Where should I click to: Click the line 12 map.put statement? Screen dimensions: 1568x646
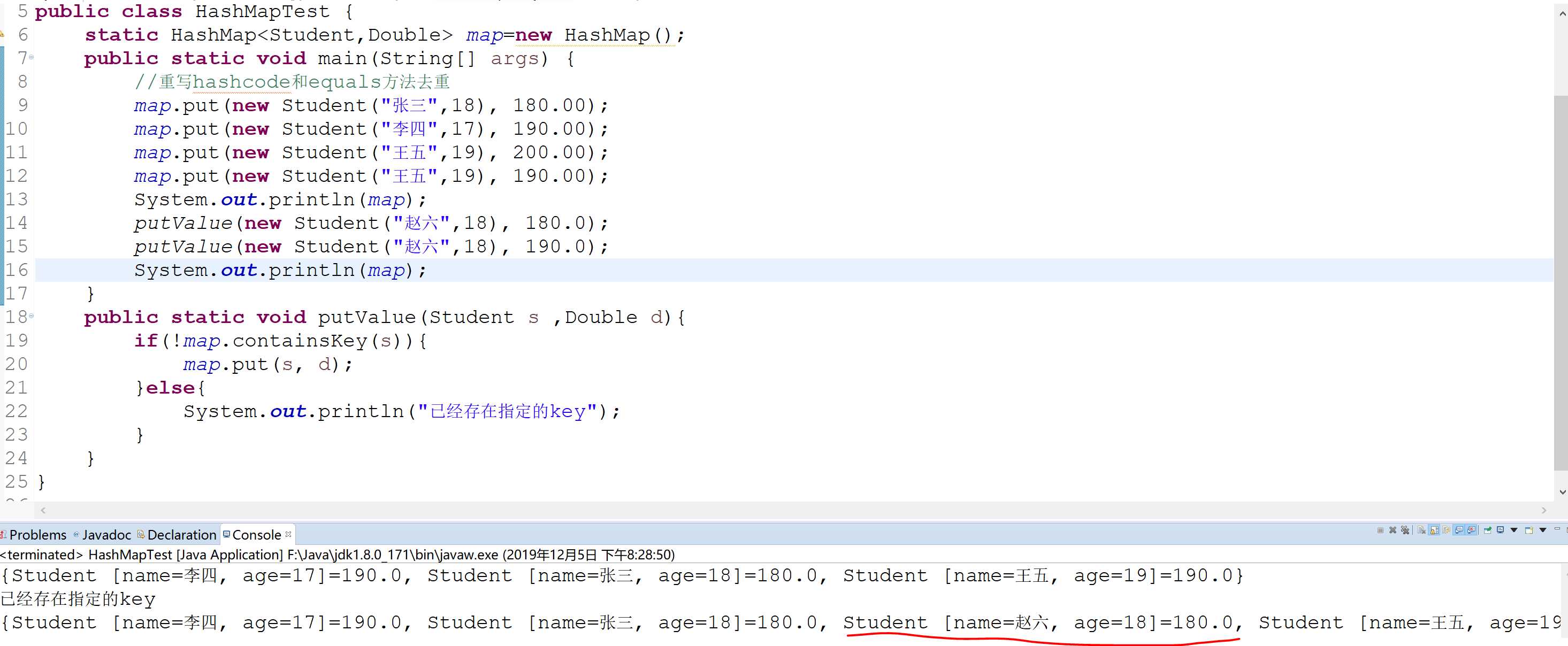(371, 176)
